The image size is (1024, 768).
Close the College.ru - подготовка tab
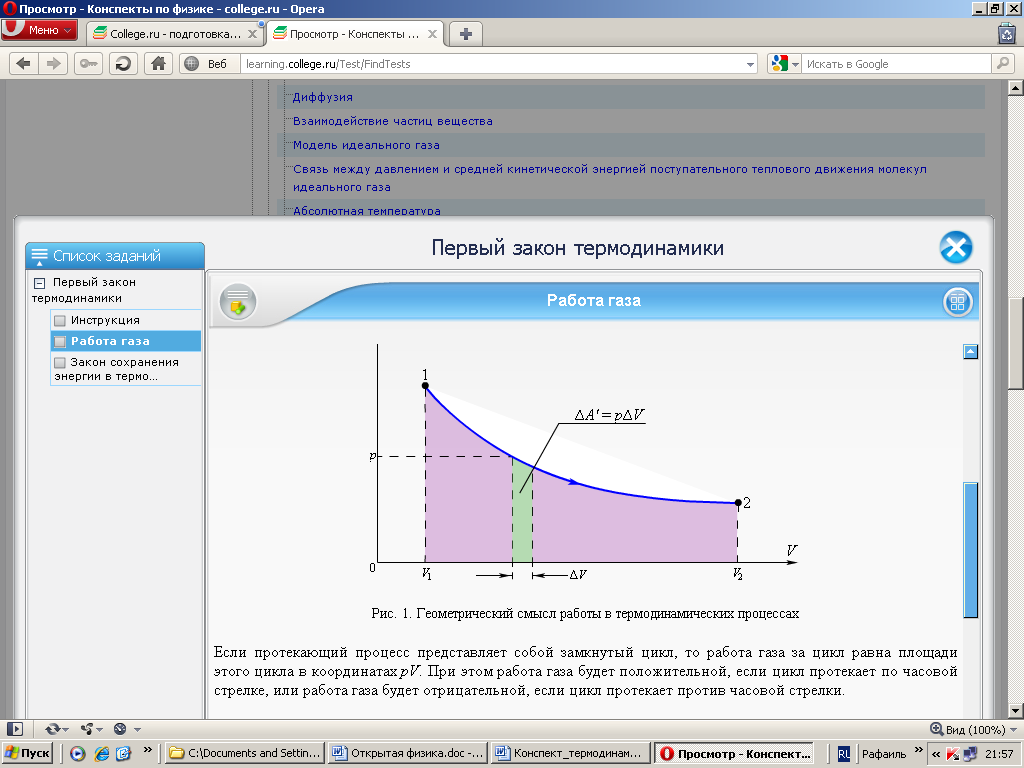coord(252,34)
